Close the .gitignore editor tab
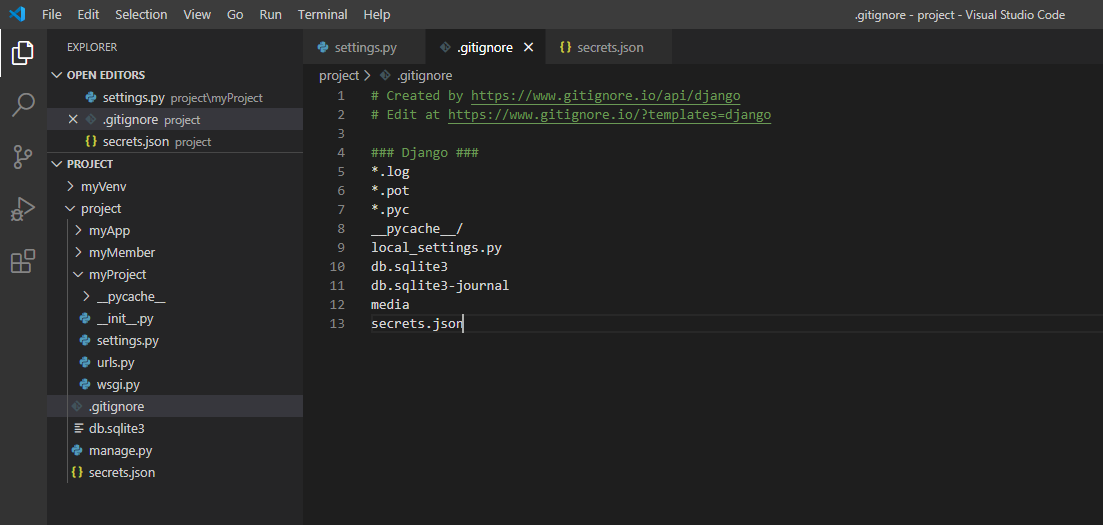1103x525 pixels. click(529, 47)
